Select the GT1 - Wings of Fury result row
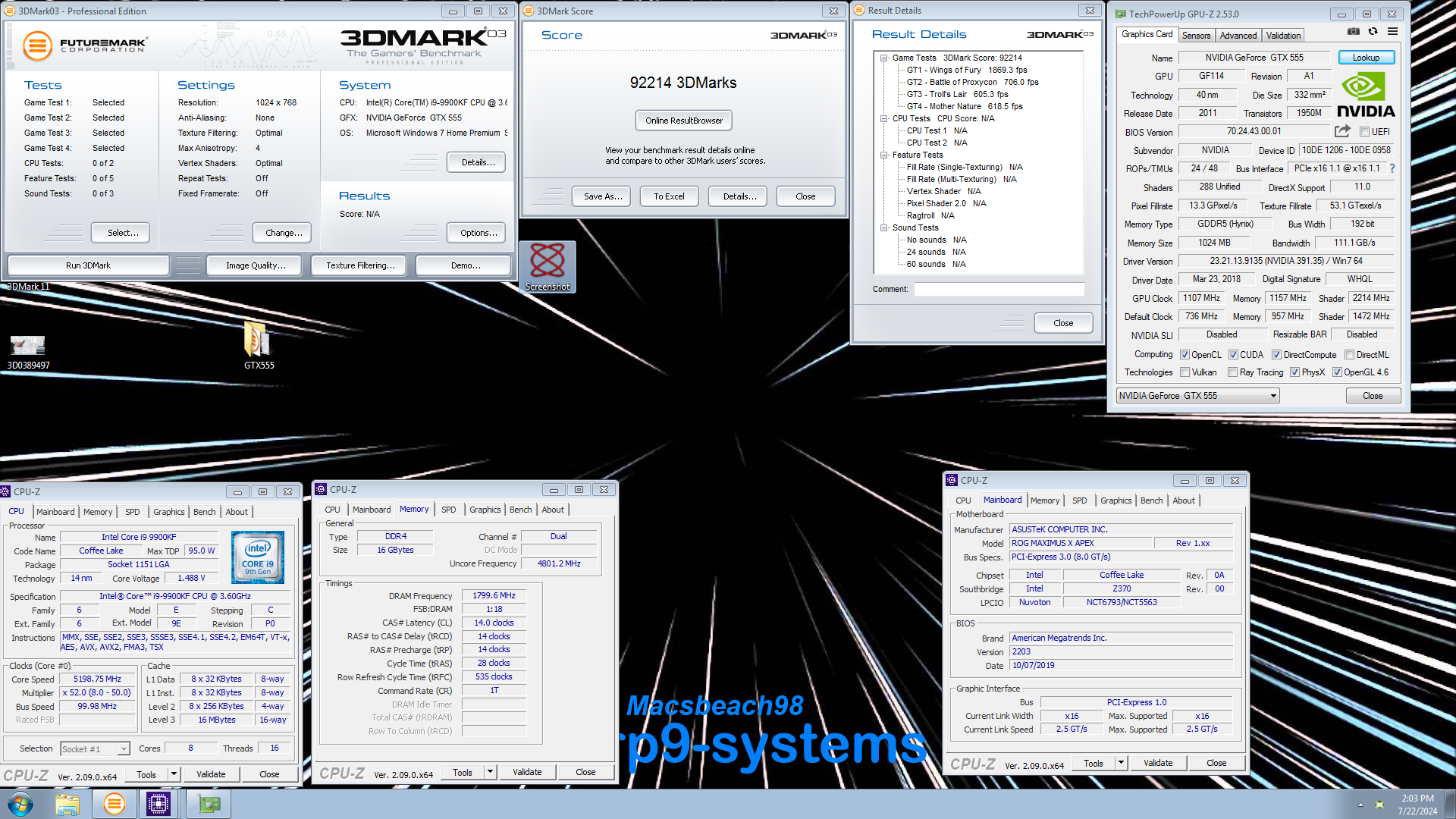The width and height of the screenshot is (1456, 819). pos(967,70)
